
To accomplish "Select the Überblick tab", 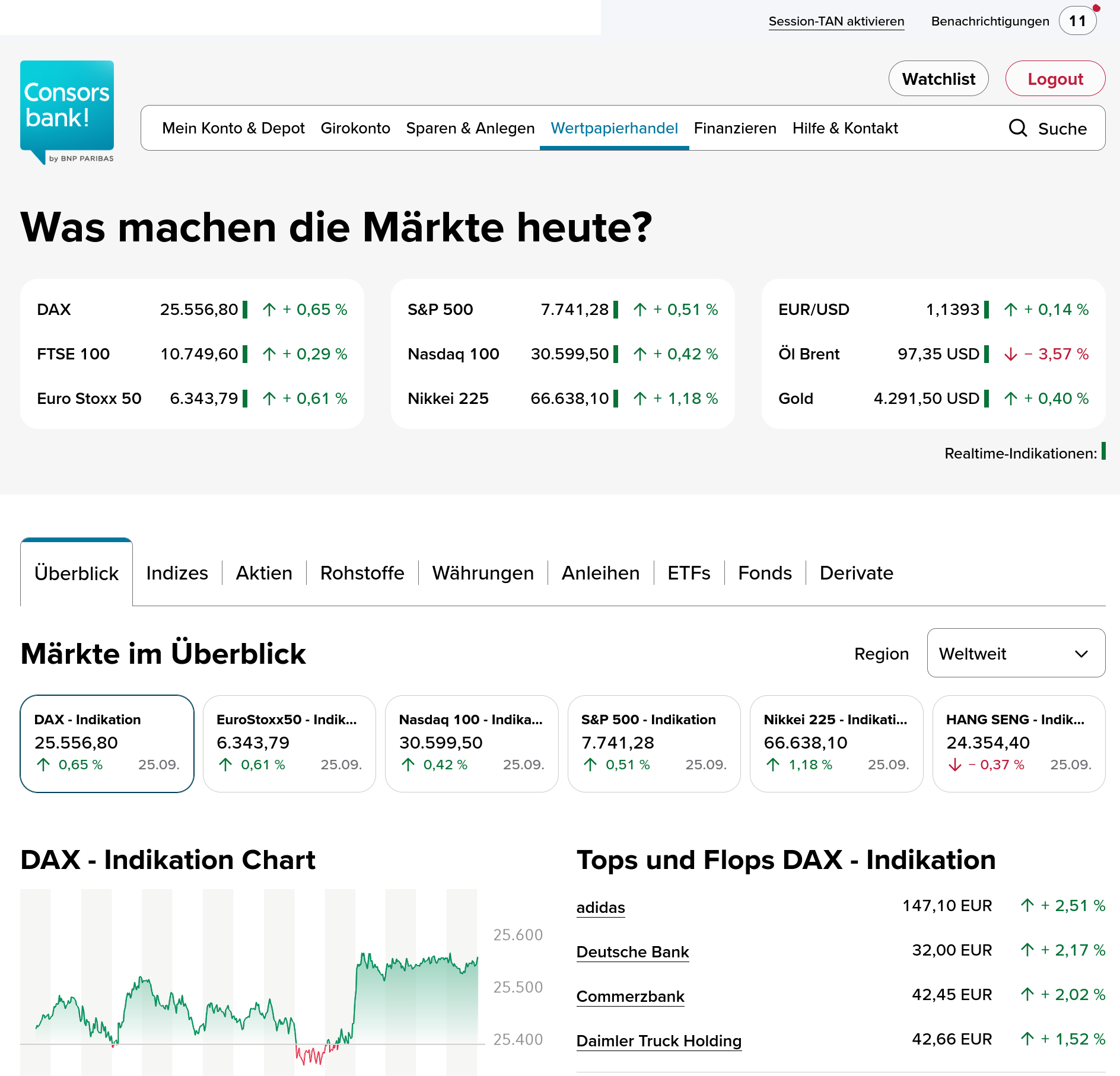I will (x=77, y=573).
